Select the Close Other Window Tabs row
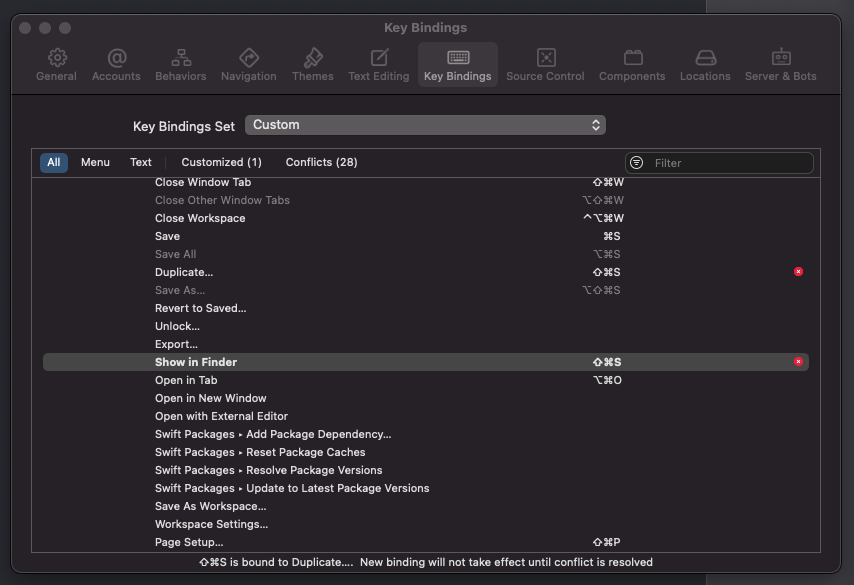The height and width of the screenshot is (585, 854). 426,200
